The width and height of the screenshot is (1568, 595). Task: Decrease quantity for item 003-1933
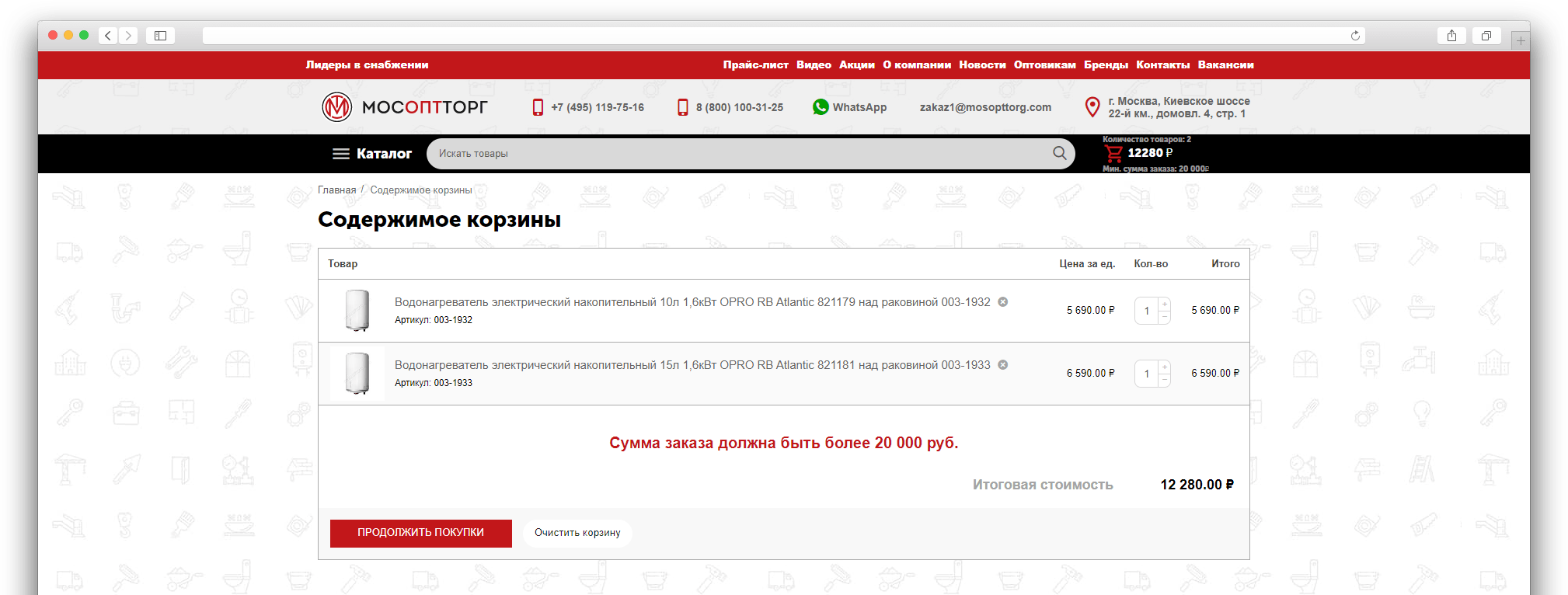point(1165,381)
